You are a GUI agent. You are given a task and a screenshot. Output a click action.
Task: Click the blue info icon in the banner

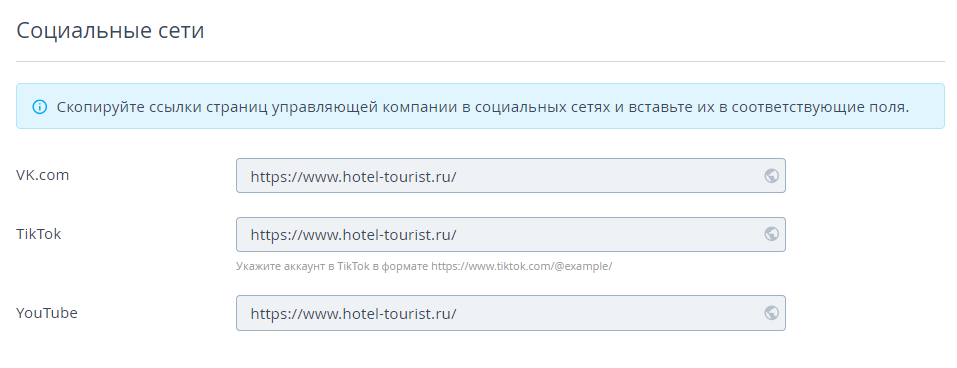40,107
